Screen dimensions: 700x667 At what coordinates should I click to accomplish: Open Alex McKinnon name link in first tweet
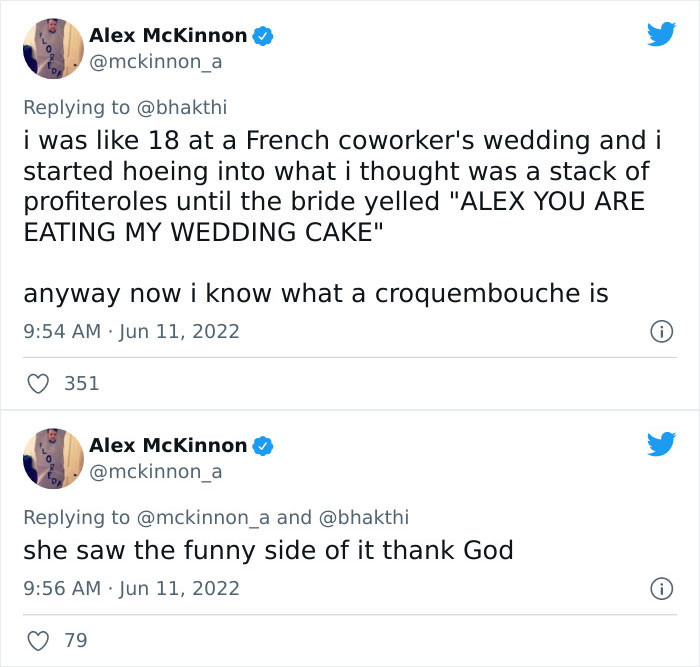[x=168, y=35]
